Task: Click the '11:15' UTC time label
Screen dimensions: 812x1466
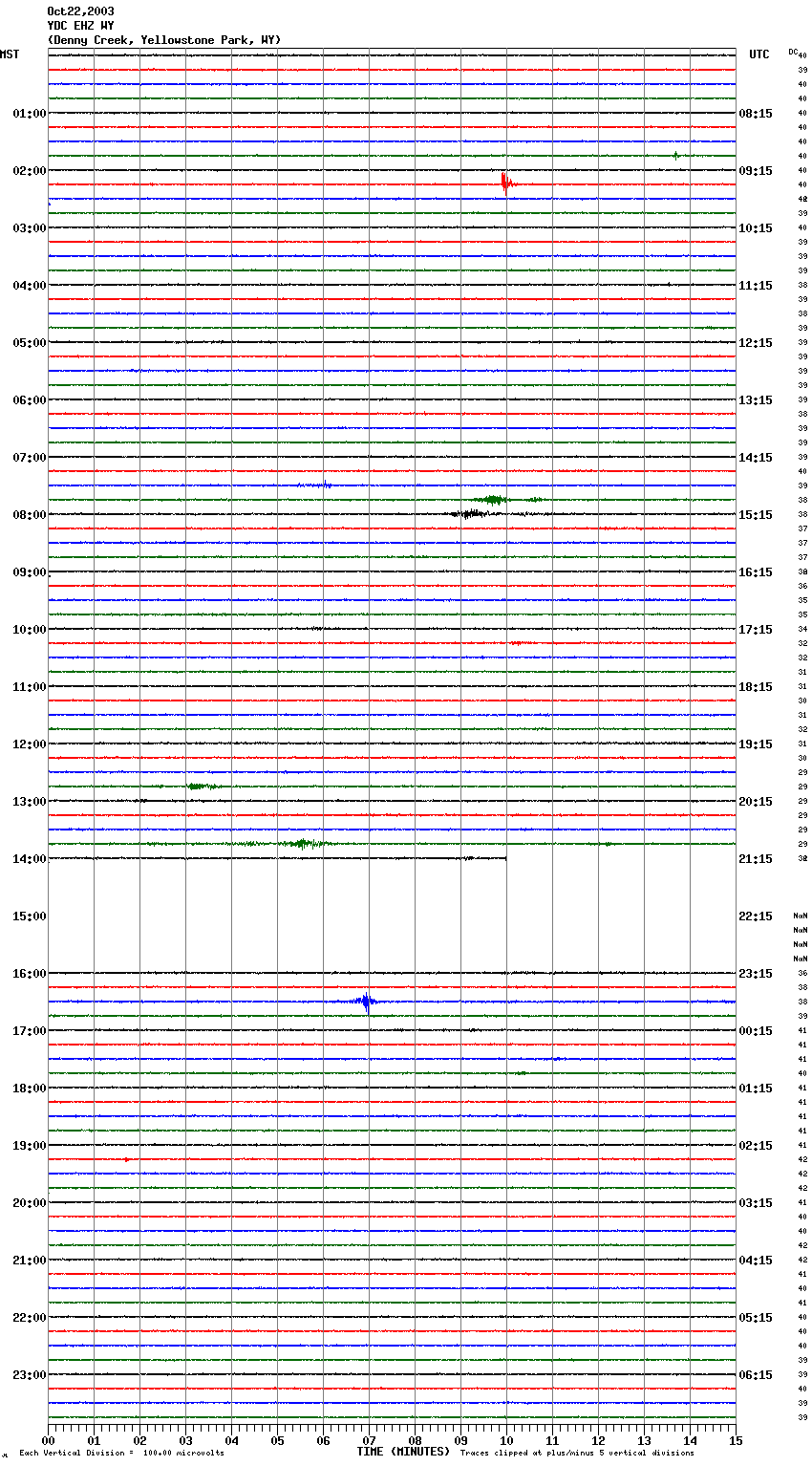Action: (x=756, y=285)
